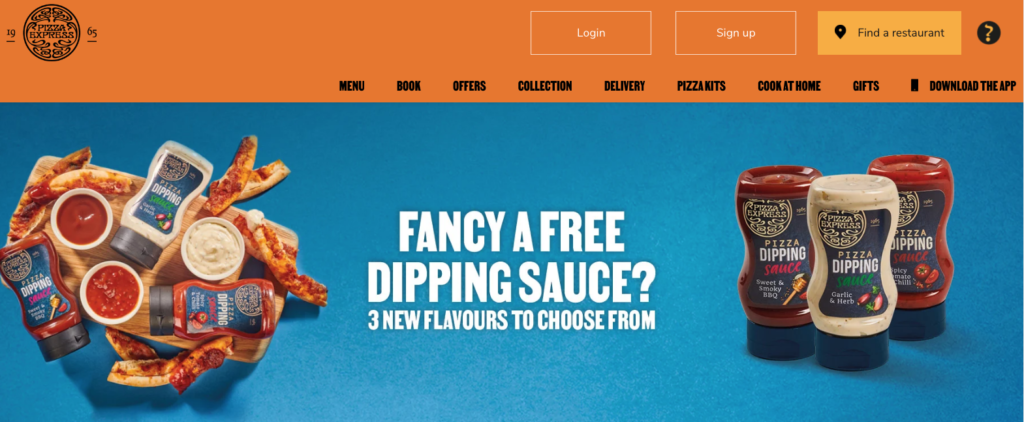This screenshot has height=422, width=1024.
Task: Go to COOK AT HOME
Action: tap(789, 86)
